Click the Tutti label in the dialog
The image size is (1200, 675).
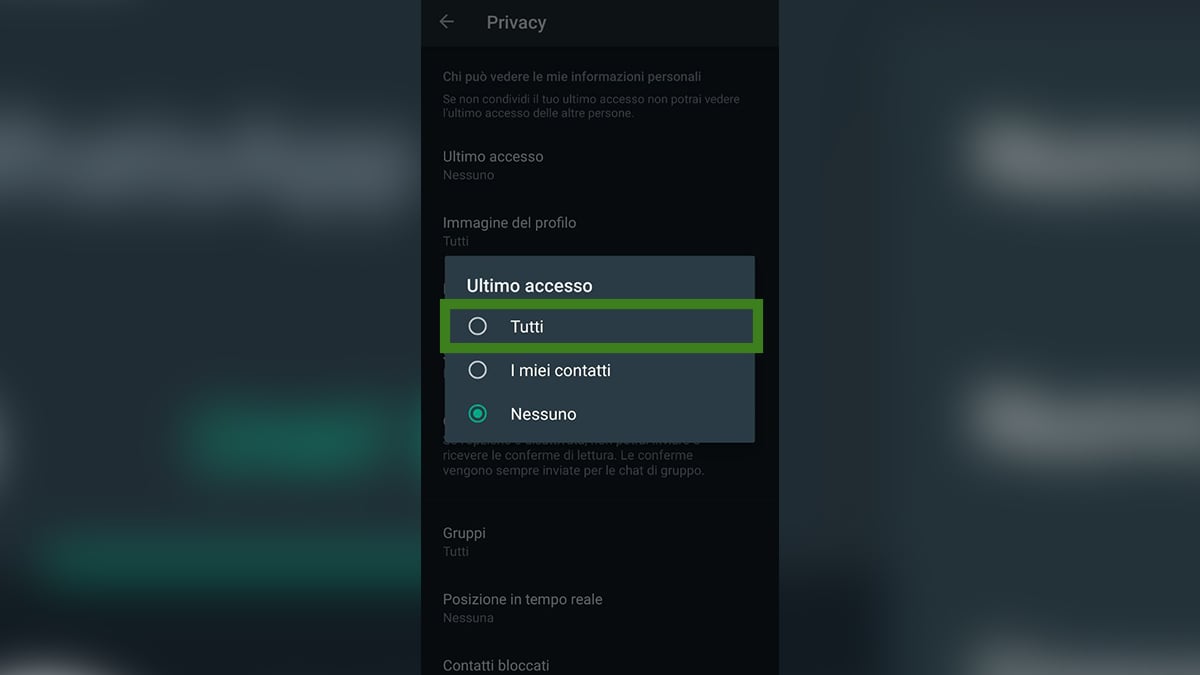pos(526,326)
